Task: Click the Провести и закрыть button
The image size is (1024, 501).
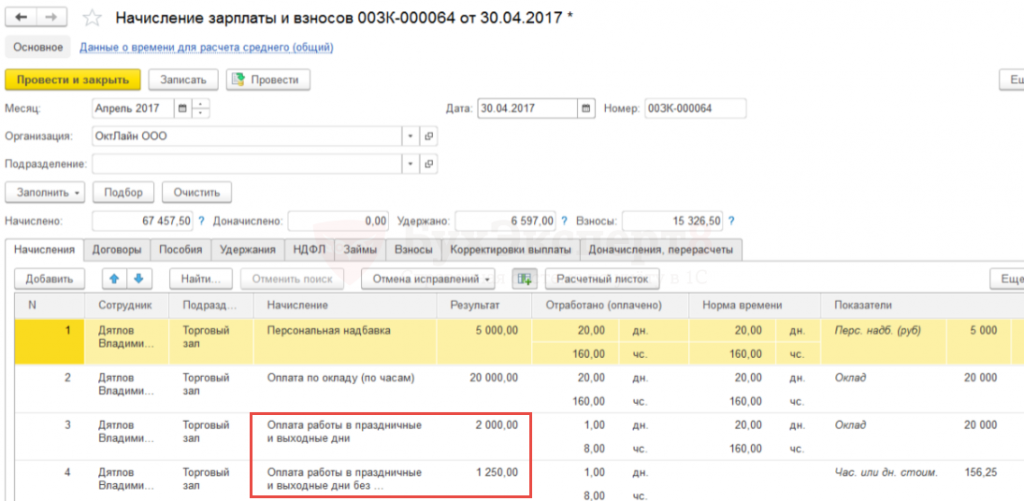Action: (72, 80)
